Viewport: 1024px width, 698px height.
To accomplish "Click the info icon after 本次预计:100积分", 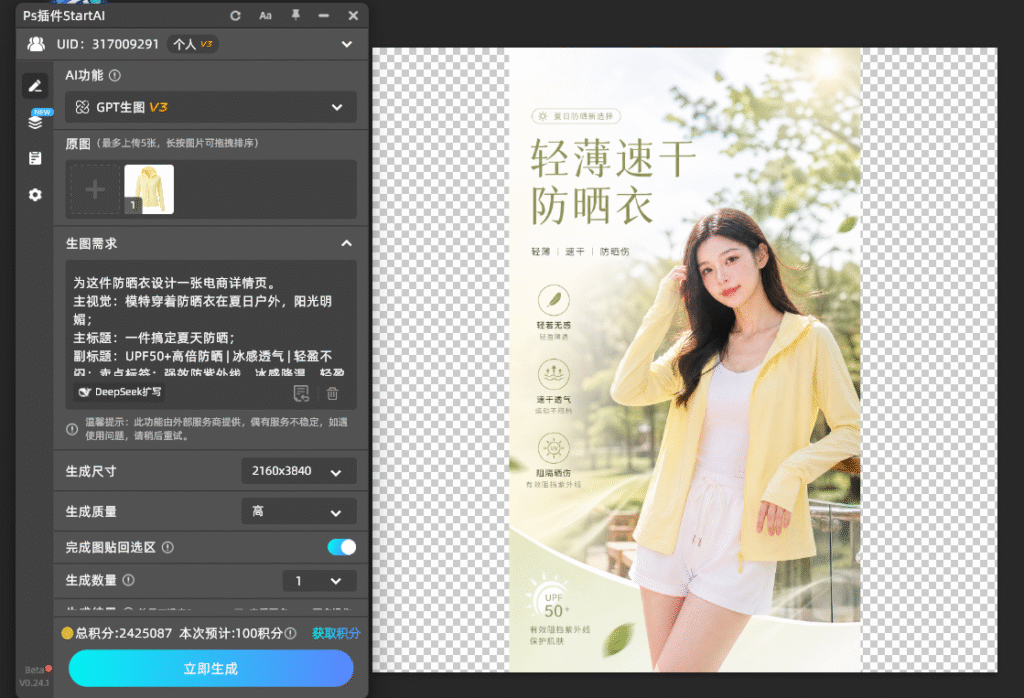I will [x=291, y=633].
